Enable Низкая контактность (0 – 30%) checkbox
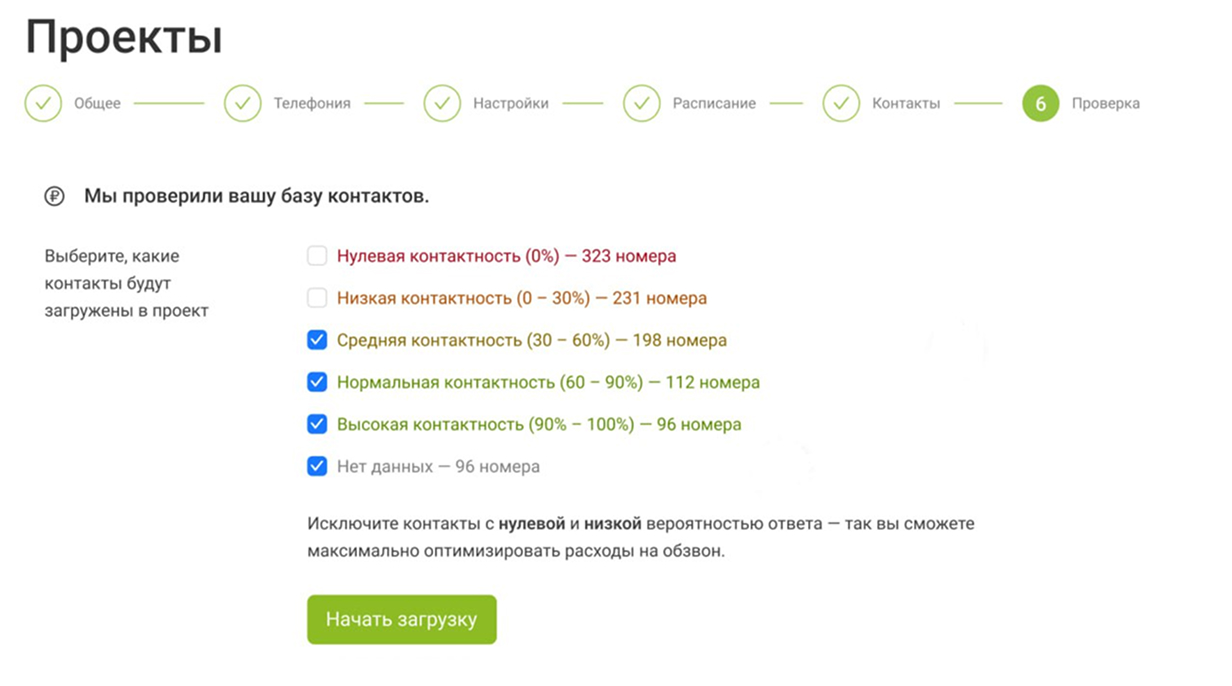The image size is (1232, 686). point(317,298)
